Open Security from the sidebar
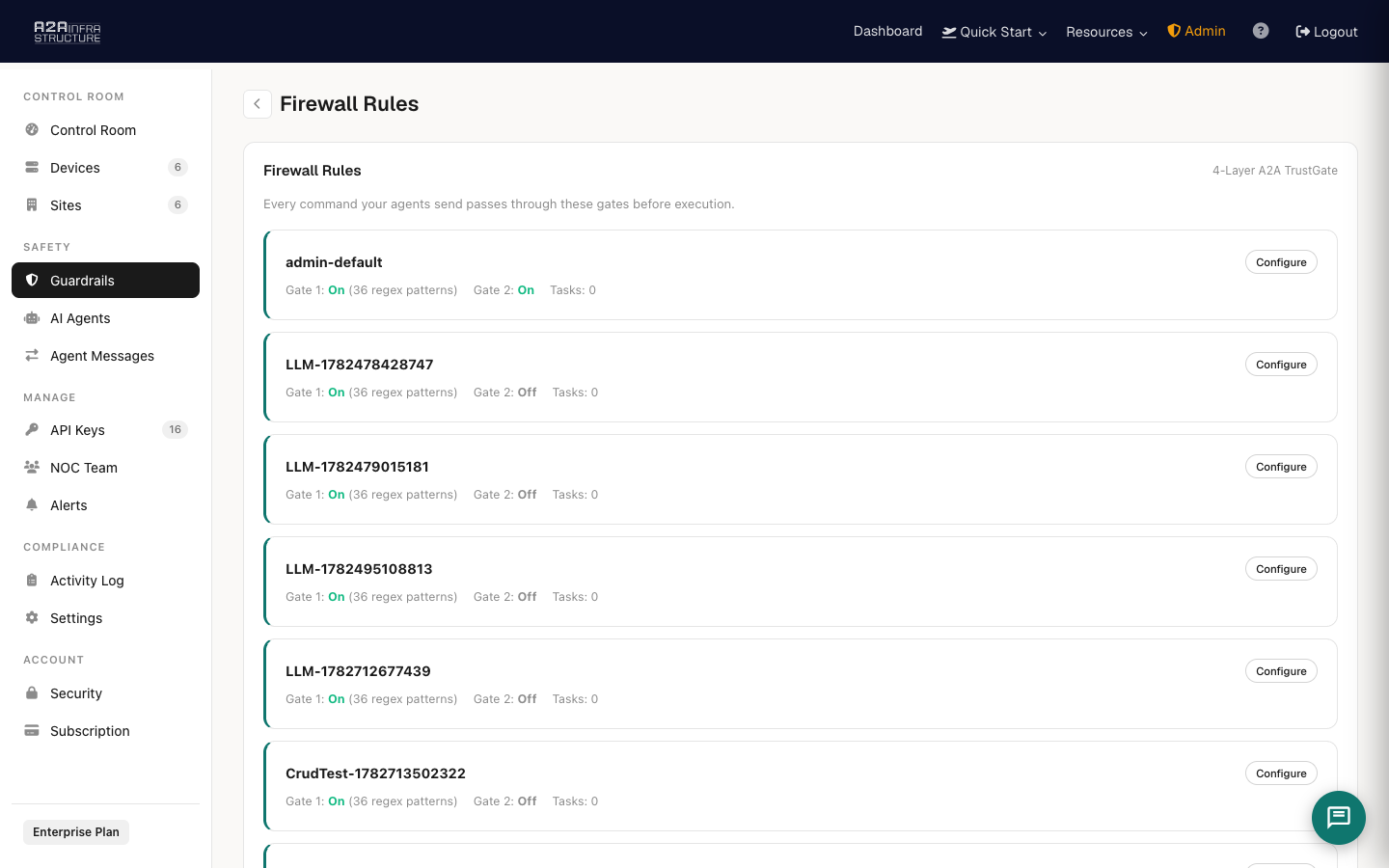1389x868 pixels. click(x=105, y=693)
